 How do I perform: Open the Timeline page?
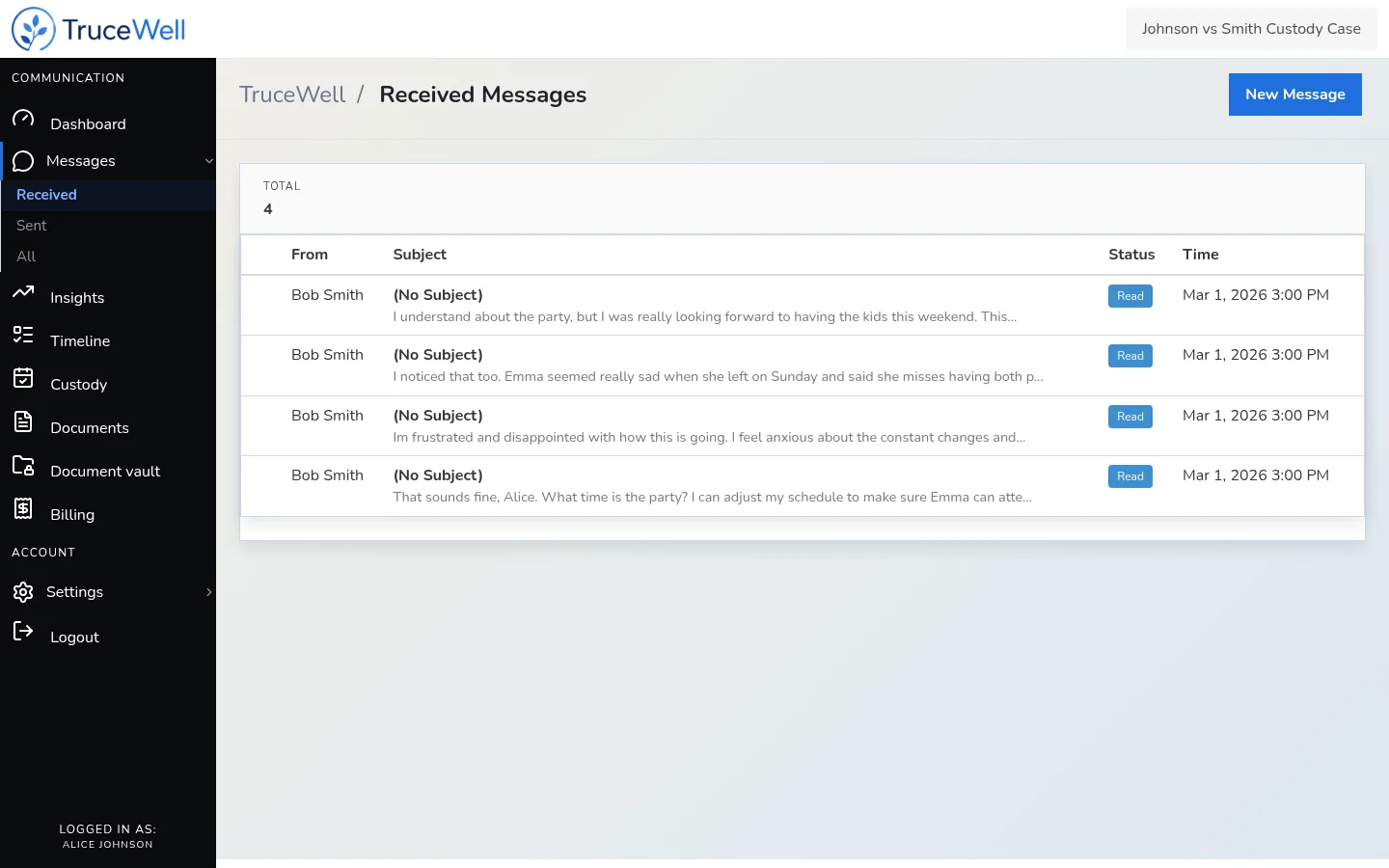(x=80, y=341)
